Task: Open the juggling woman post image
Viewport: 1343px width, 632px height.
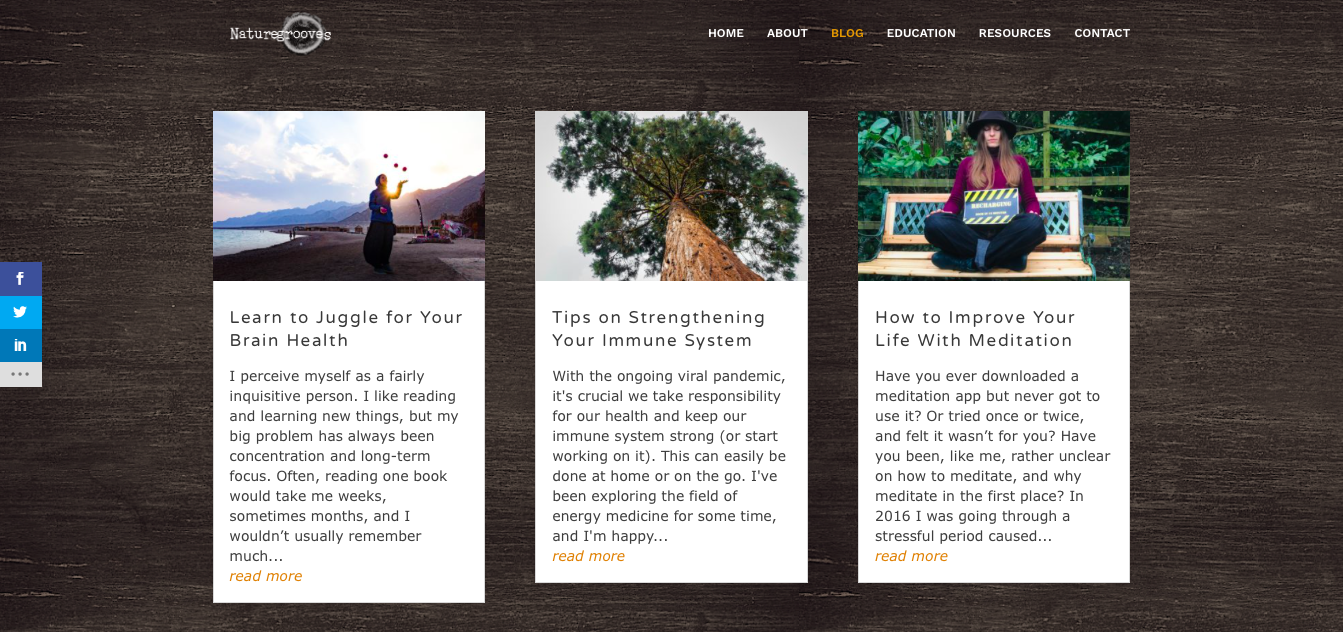Action: [349, 196]
